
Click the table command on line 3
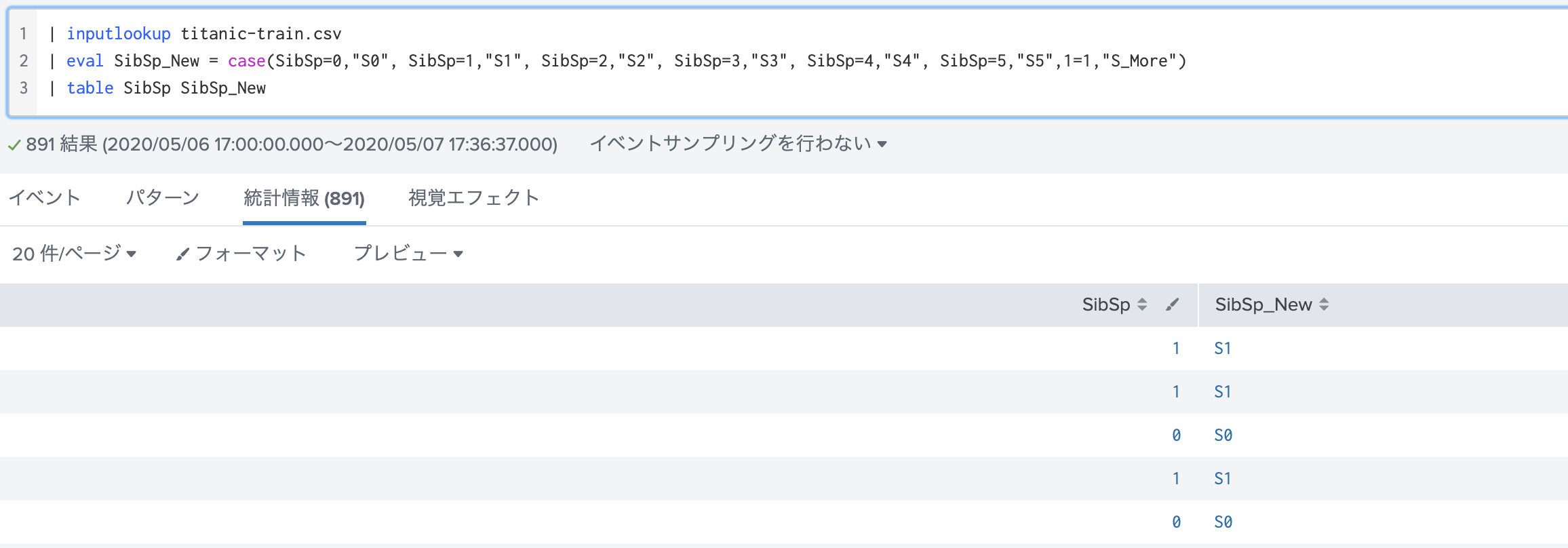point(90,88)
